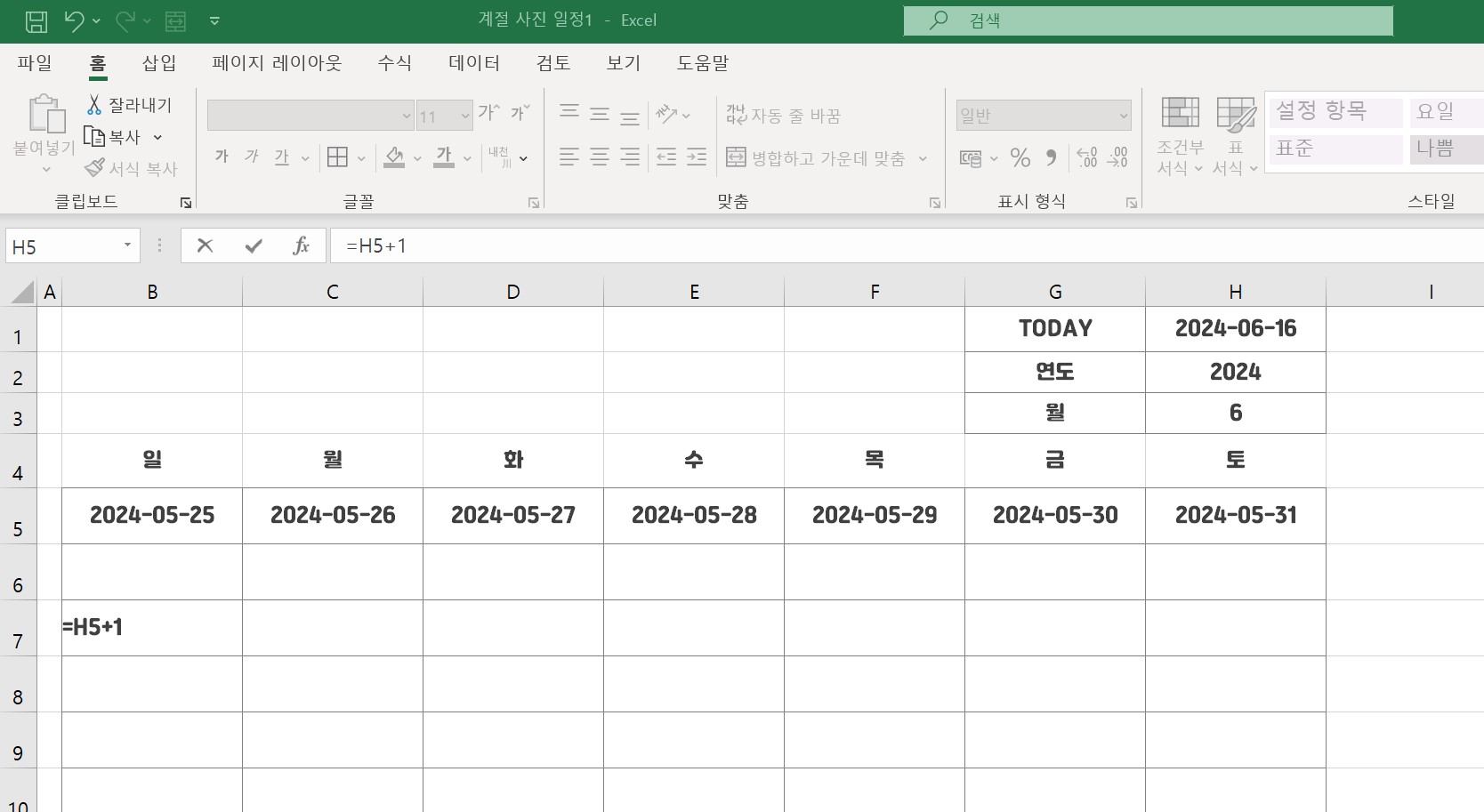
Task: Switch to the 수식 tab
Action: click(x=395, y=63)
